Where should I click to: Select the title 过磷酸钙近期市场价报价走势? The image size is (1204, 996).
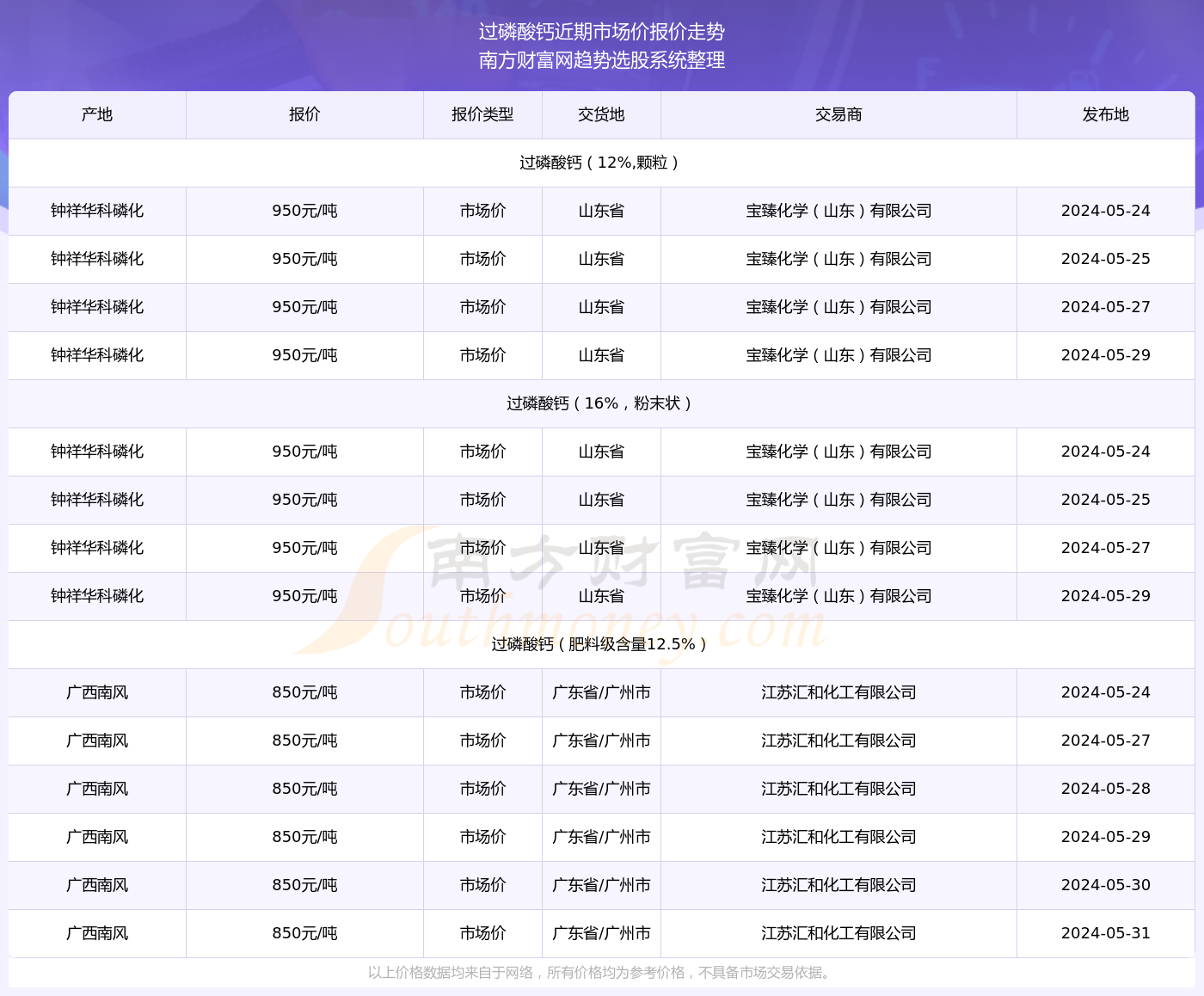602,32
